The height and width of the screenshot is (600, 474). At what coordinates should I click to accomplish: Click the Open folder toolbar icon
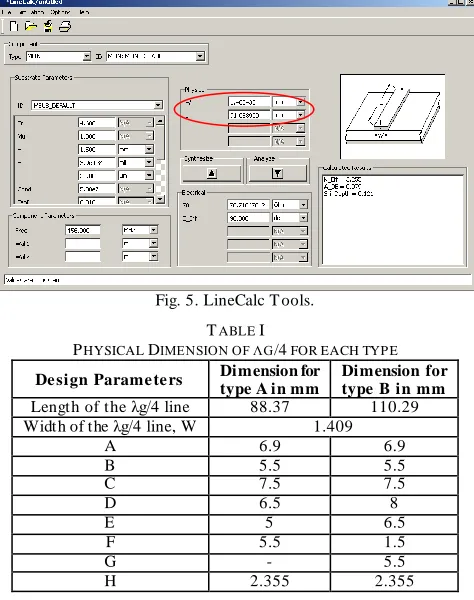pyautogui.click(x=31, y=26)
